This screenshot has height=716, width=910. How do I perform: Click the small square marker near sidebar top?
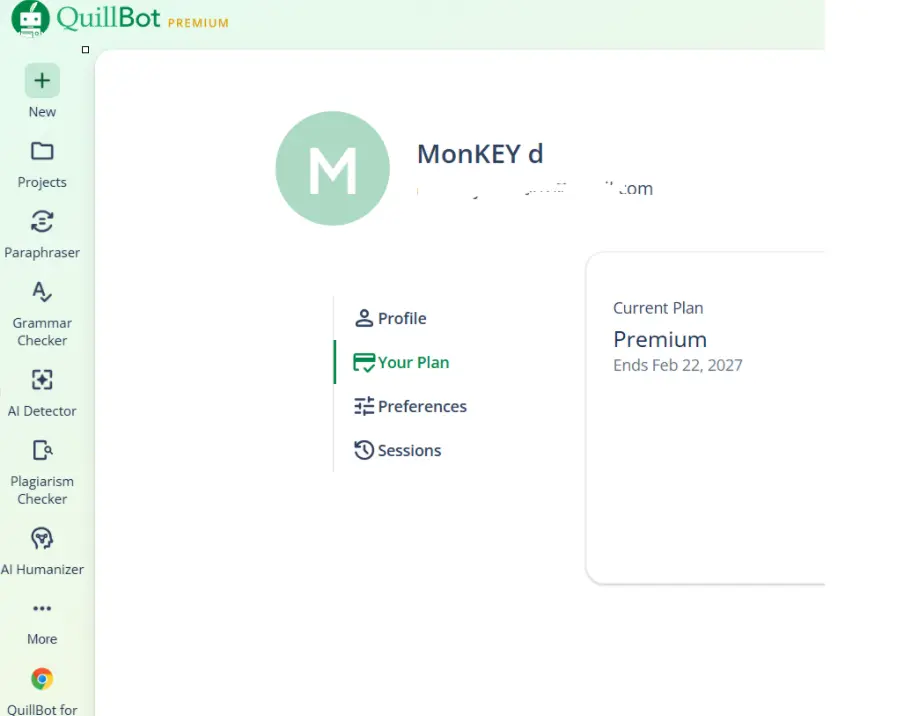(86, 50)
